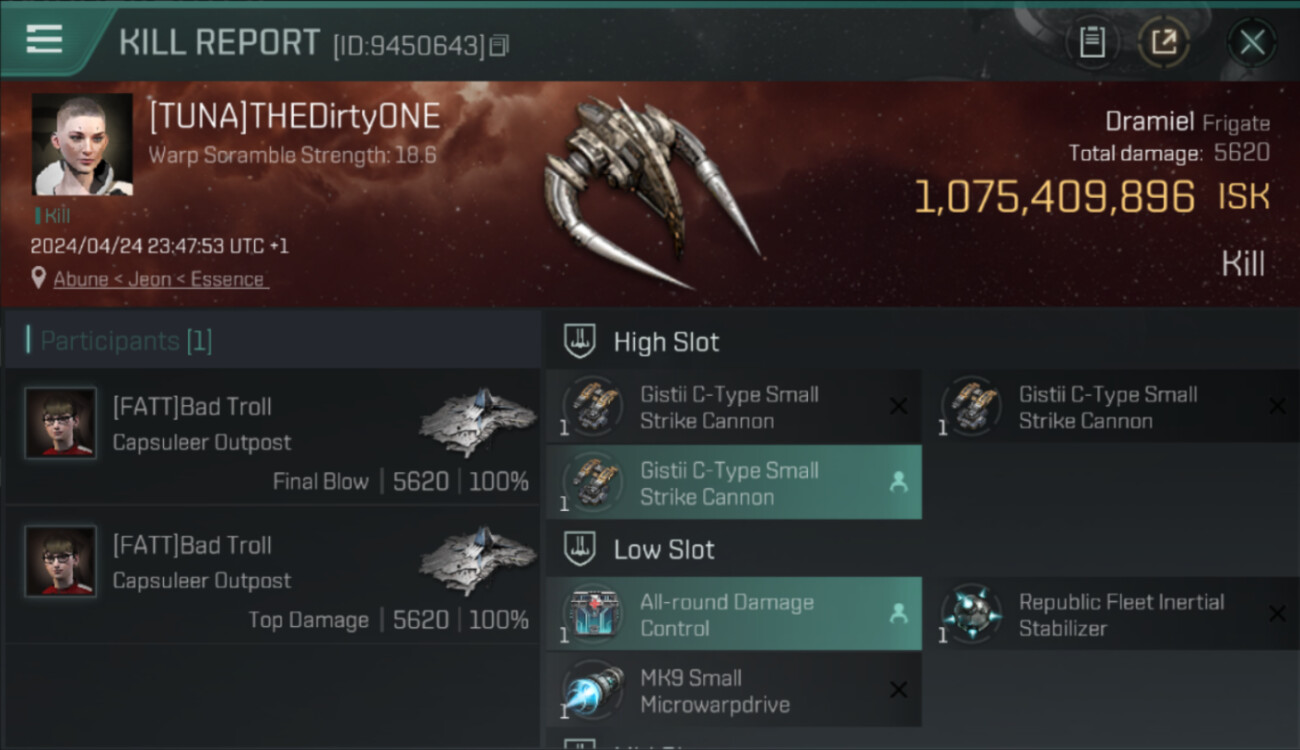Screen dimensions: 1300x750
Task: Select Top Damage participant Bad Troll portrait
Action: point(61,561)
